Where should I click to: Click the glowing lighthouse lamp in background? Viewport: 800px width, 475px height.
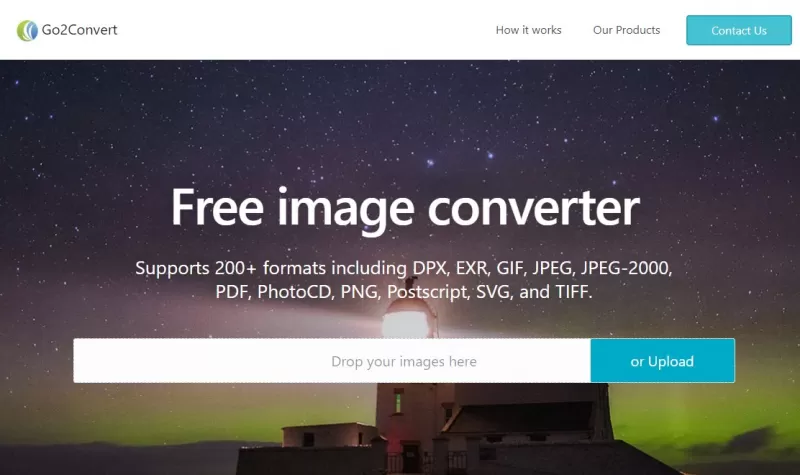tap(406, 323)
